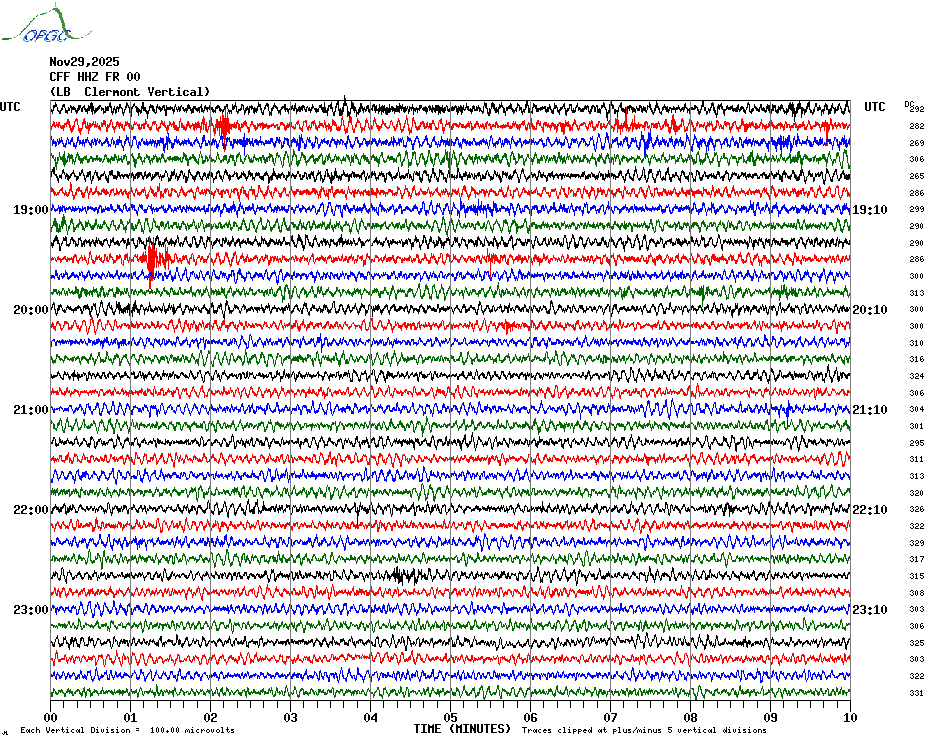This screenshot has height=744, width=930.
Task: Select the Nov29,2025 date text
Action: tap(84, 62)
